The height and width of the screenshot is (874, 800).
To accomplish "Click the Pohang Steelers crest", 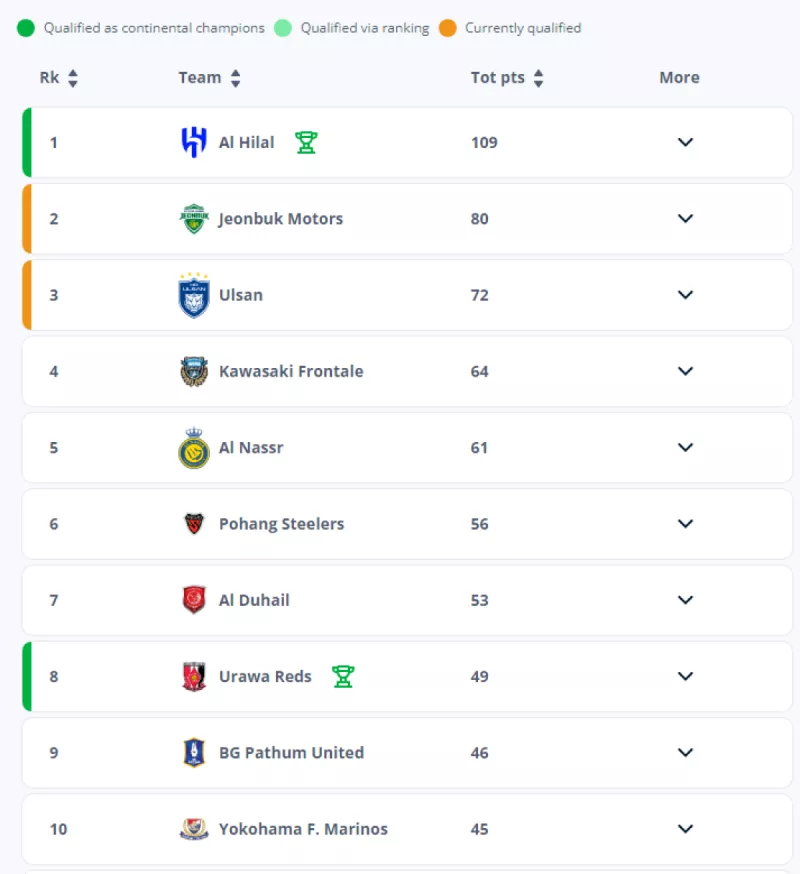I will 194,524.
